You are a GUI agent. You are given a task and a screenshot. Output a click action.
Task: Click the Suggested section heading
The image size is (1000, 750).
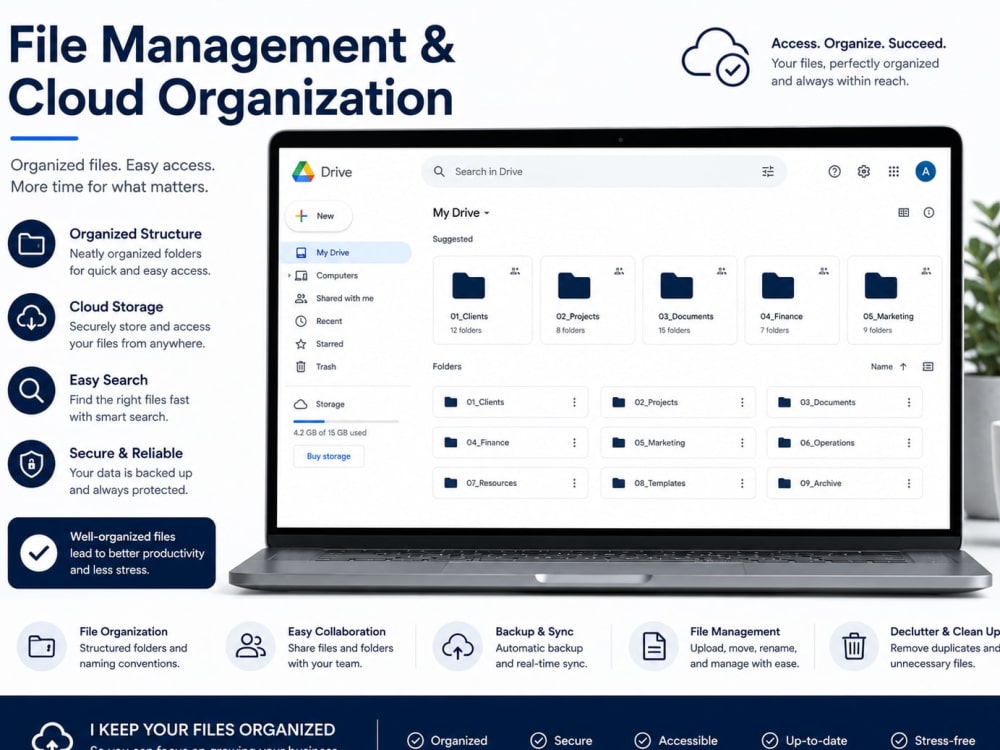(453, 239)
